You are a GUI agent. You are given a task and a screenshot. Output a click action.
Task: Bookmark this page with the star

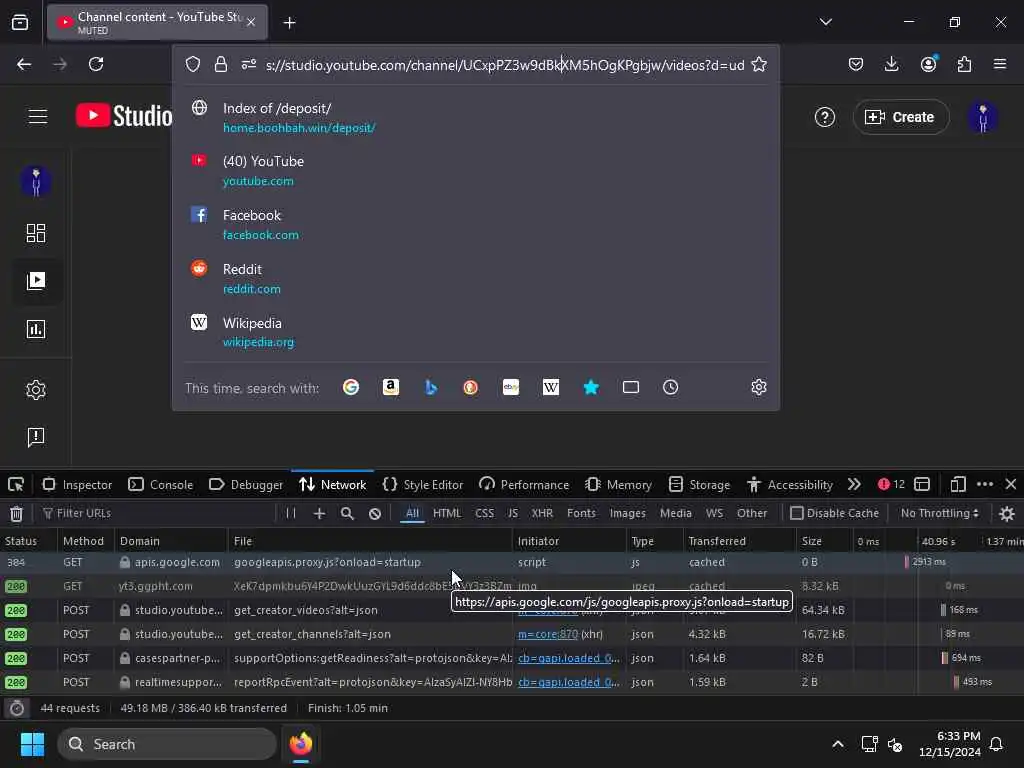click(x=759, y=65)
